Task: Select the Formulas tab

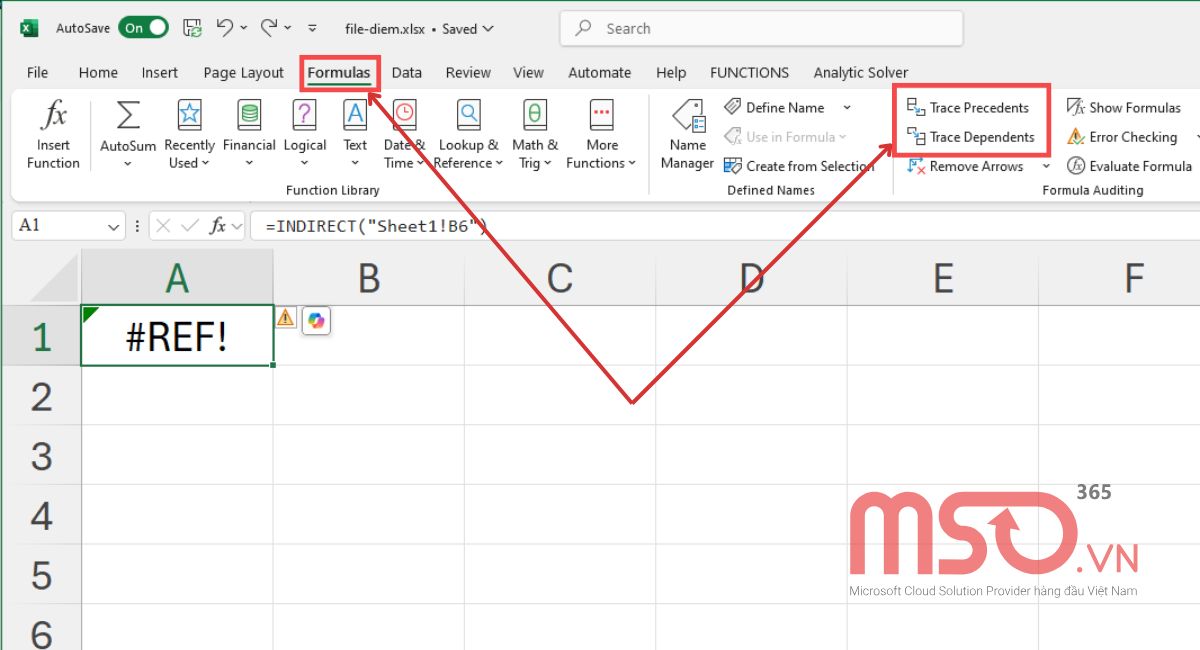Action: pyautogui.click(x=339, y=72)
